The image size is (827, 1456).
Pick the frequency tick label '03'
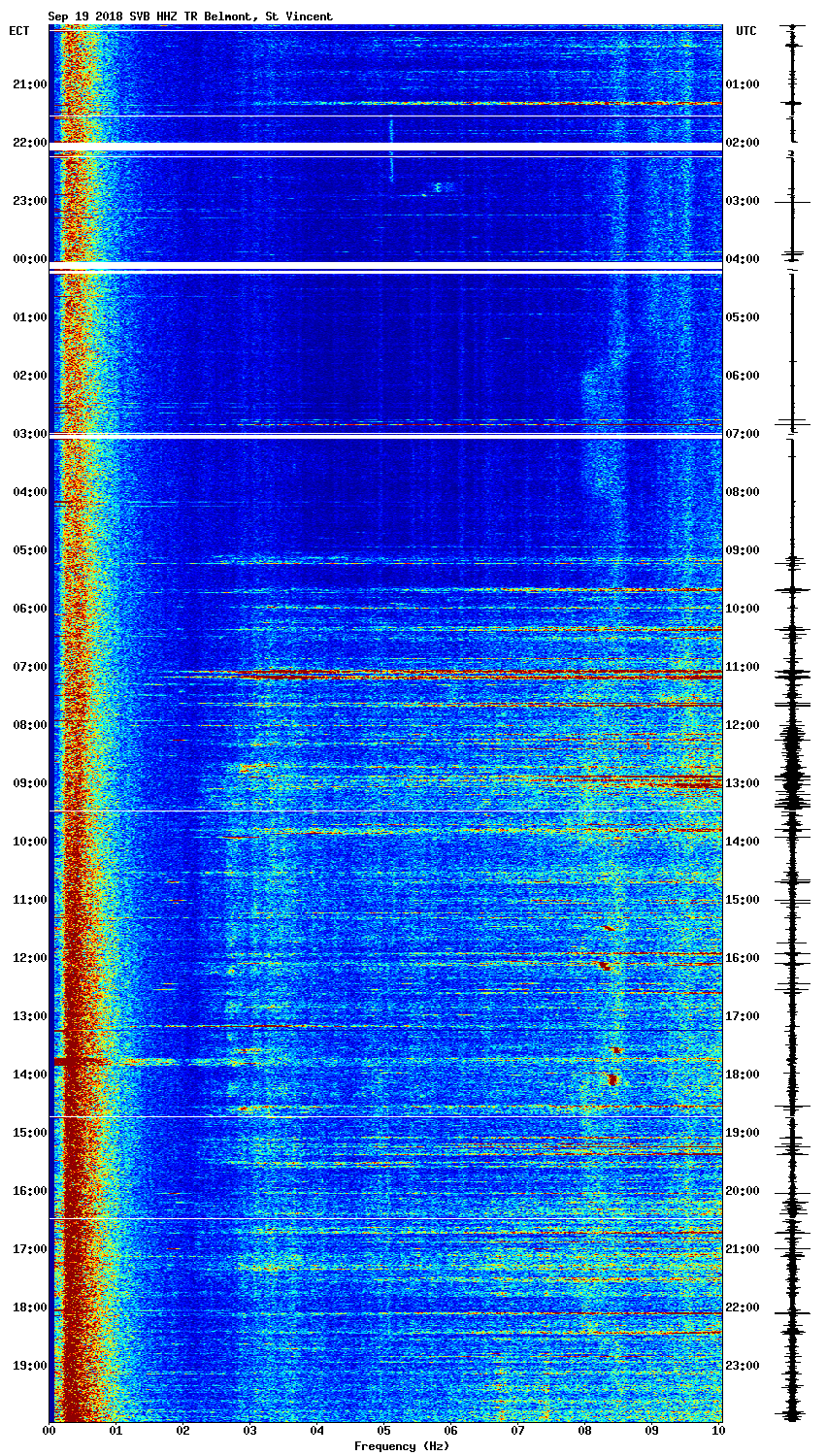coord(250,1431)
